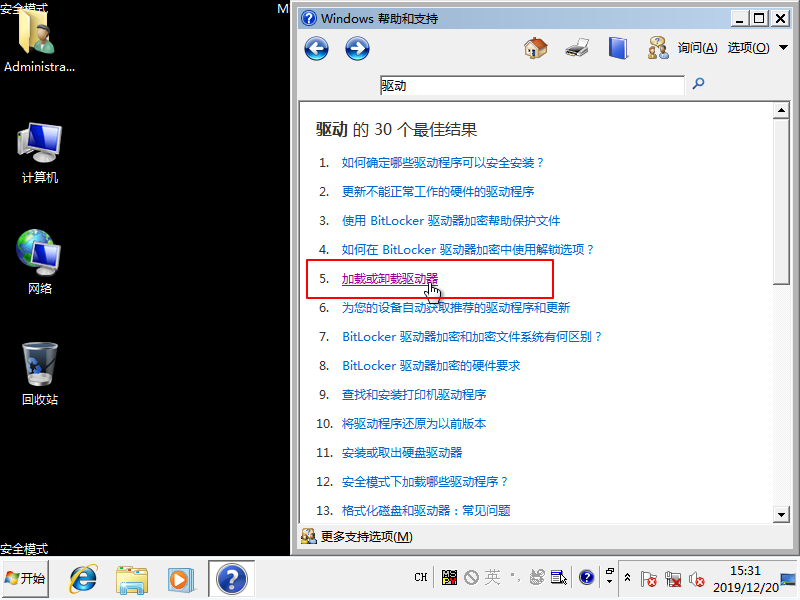800x600 pixels.
Task: Open the Help home page icon
Action: 536,48
